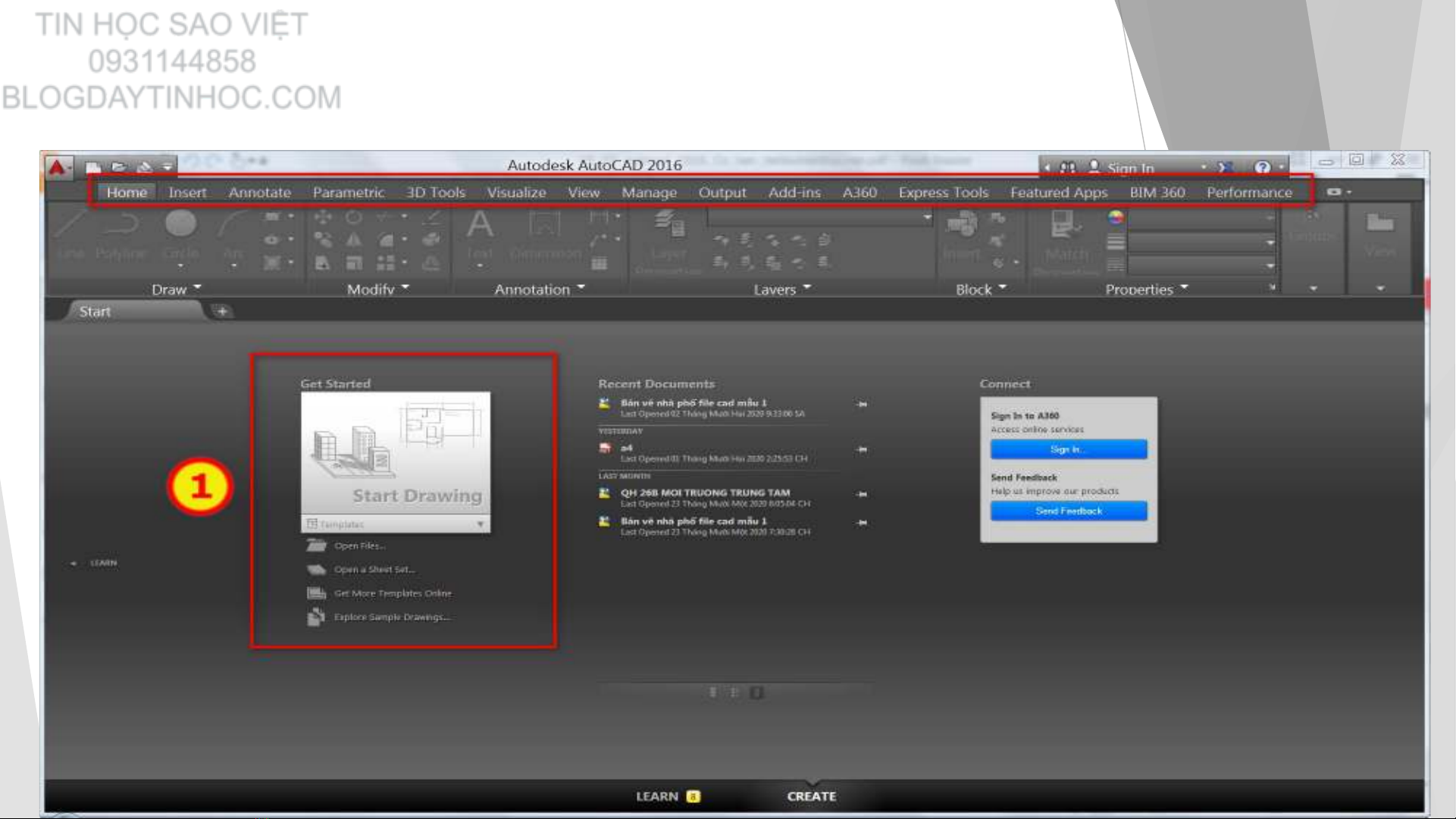Image resolution: width=1456 pixels, height=819 pixels.
Task: Expand the Draw panel dropdown
Action: click(176, 289)
